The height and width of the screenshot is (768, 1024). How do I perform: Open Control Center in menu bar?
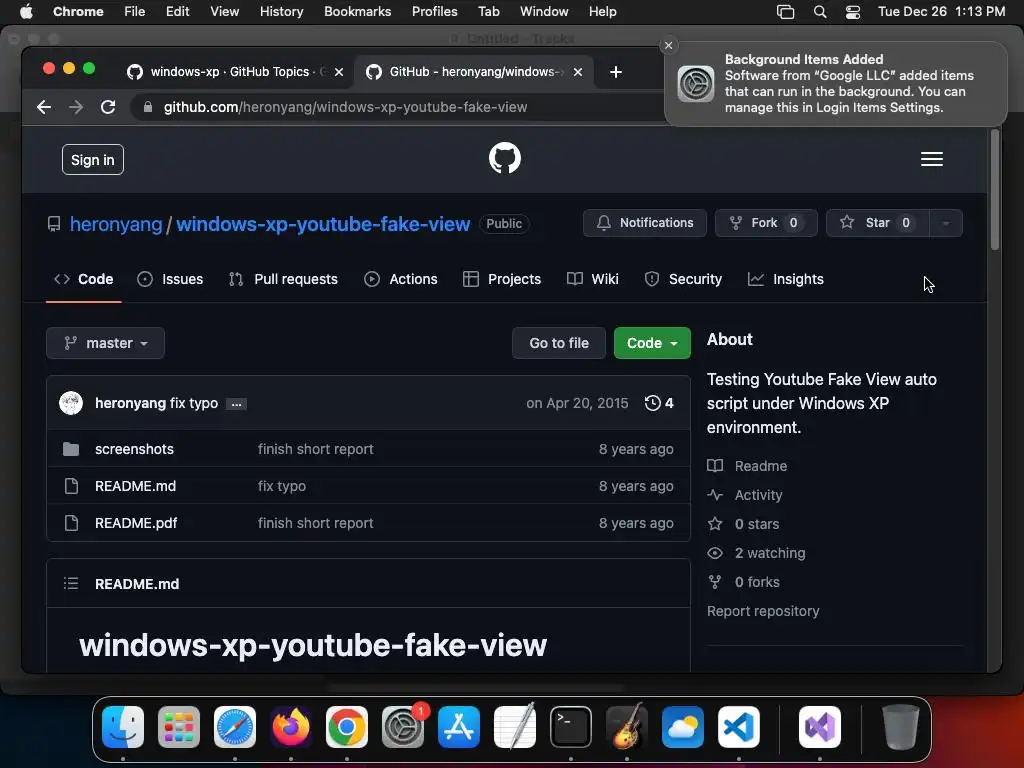coord(852,12)
